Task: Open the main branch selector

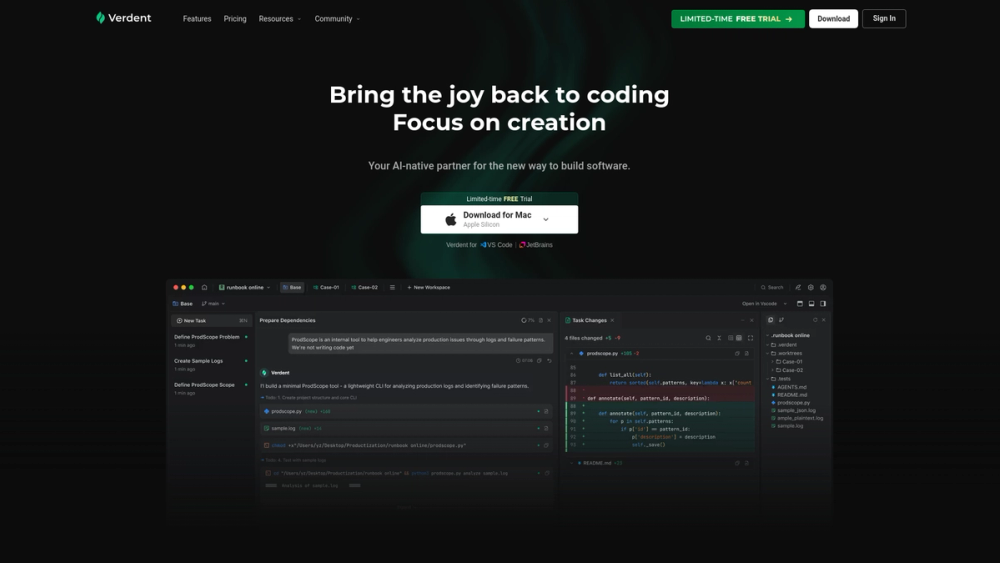Action: click(x=214, y=303)
